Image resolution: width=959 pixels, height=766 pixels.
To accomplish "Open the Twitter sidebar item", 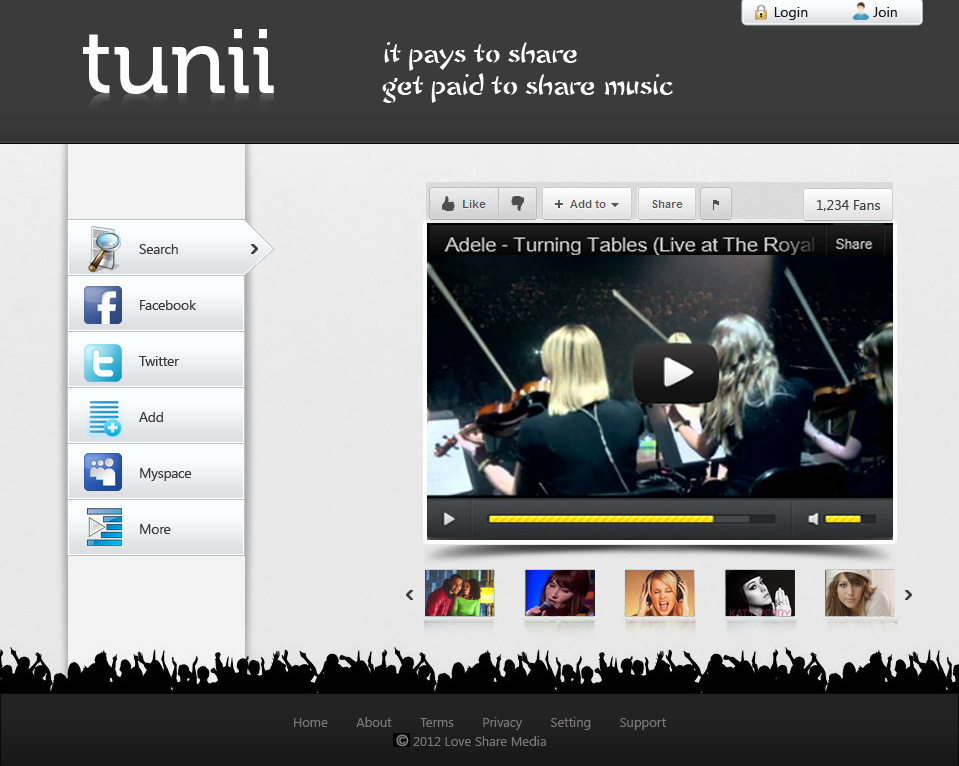I will click(x=156, y=360).
